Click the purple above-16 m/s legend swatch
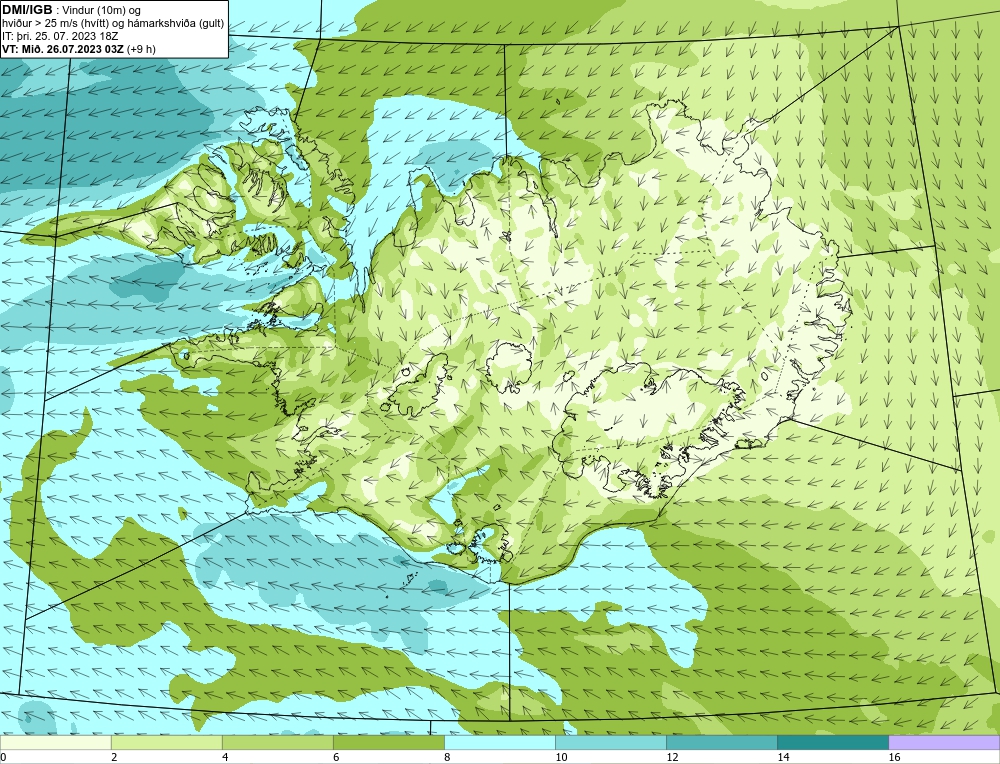The width and height of the screenshot is (1000, 764). 944,742
